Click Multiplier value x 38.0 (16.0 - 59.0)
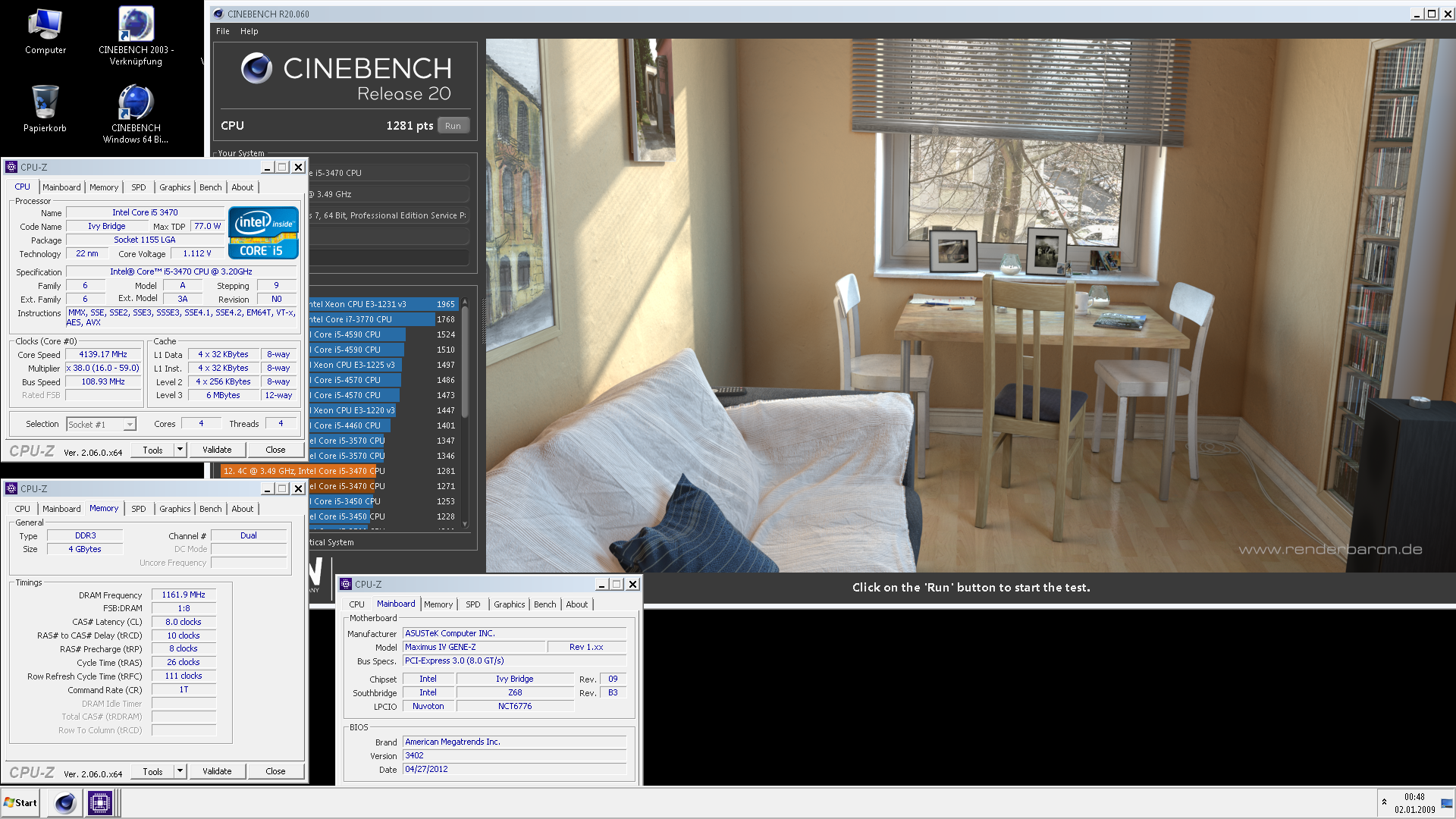 [103, 368]
